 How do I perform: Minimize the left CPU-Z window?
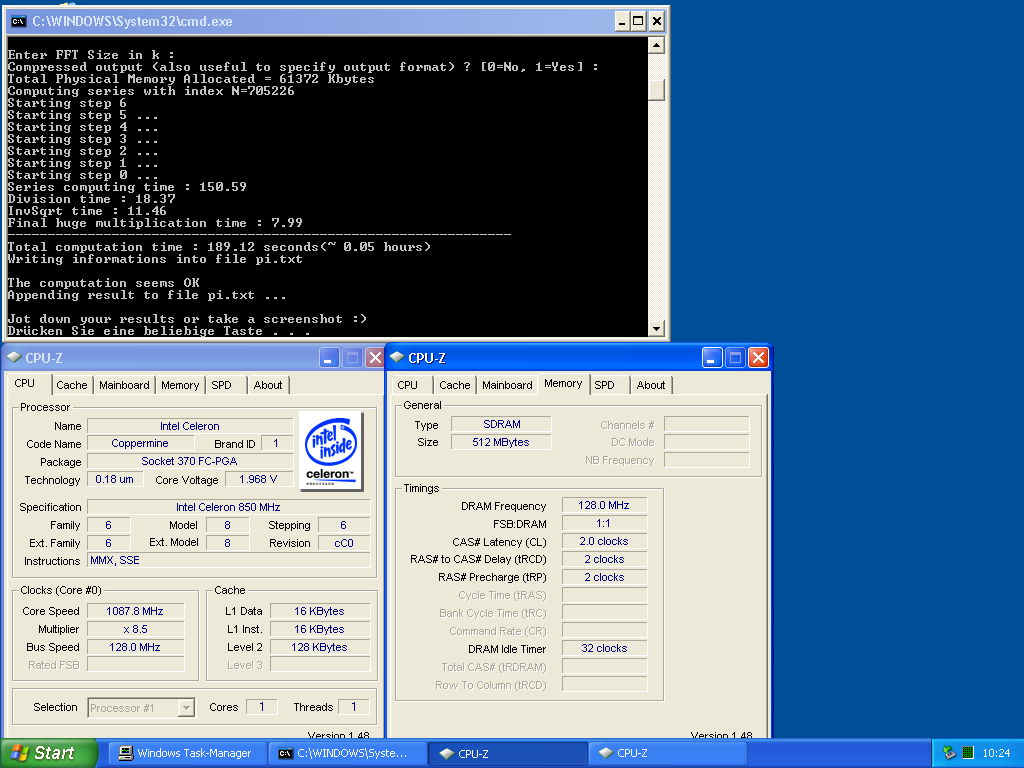(328, 358)
